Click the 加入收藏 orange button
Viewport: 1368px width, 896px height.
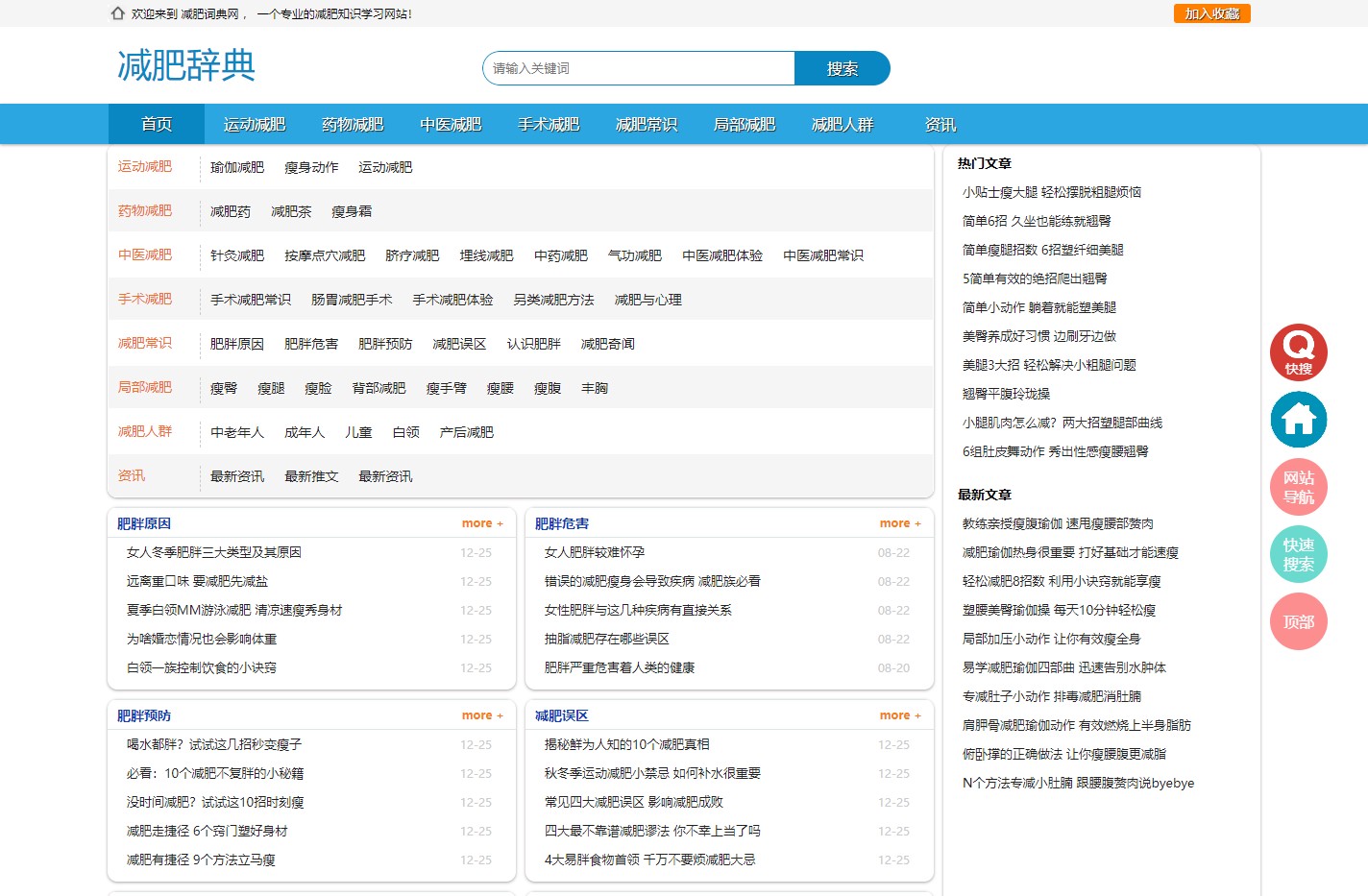pos(1212,13)
